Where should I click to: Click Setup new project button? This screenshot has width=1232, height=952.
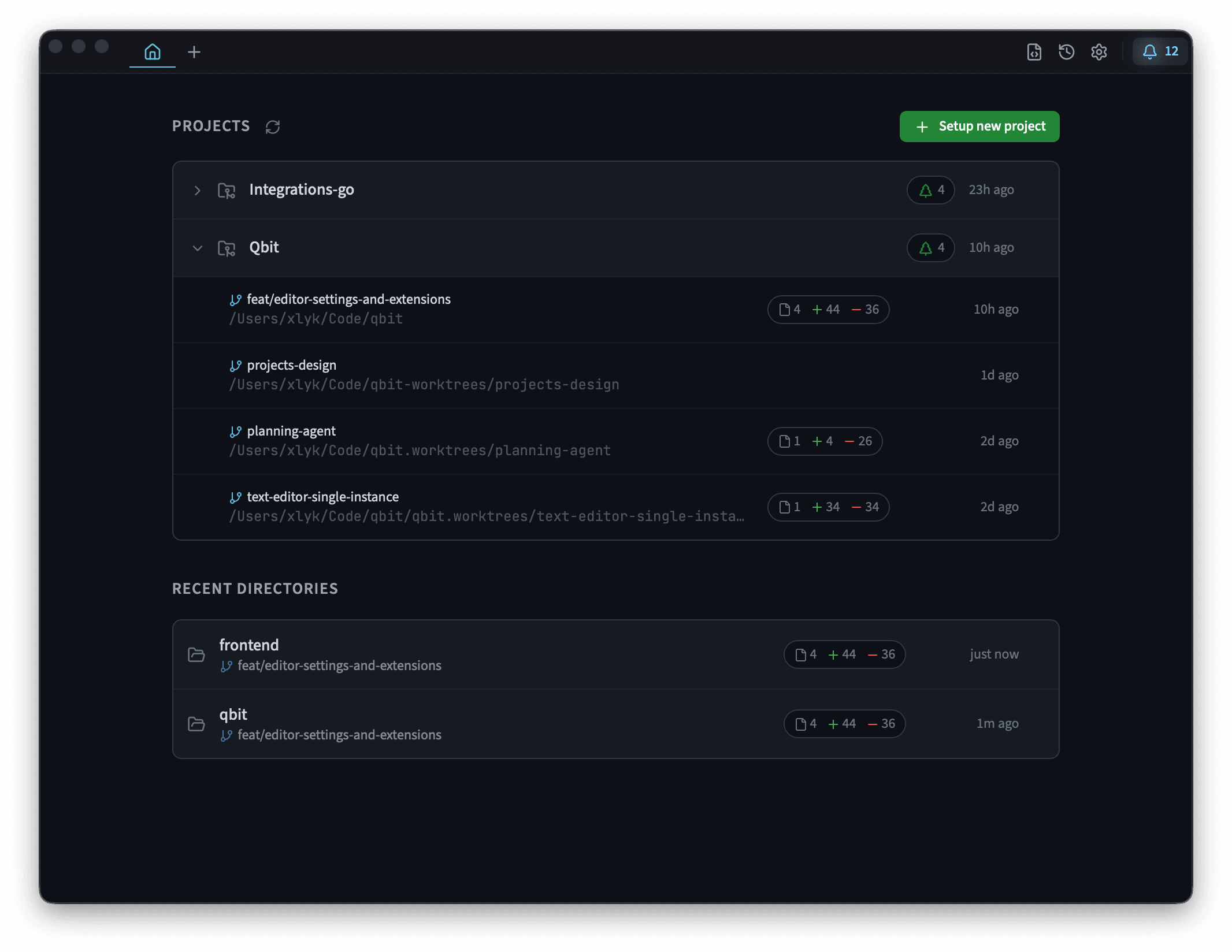tap(979, 127)
